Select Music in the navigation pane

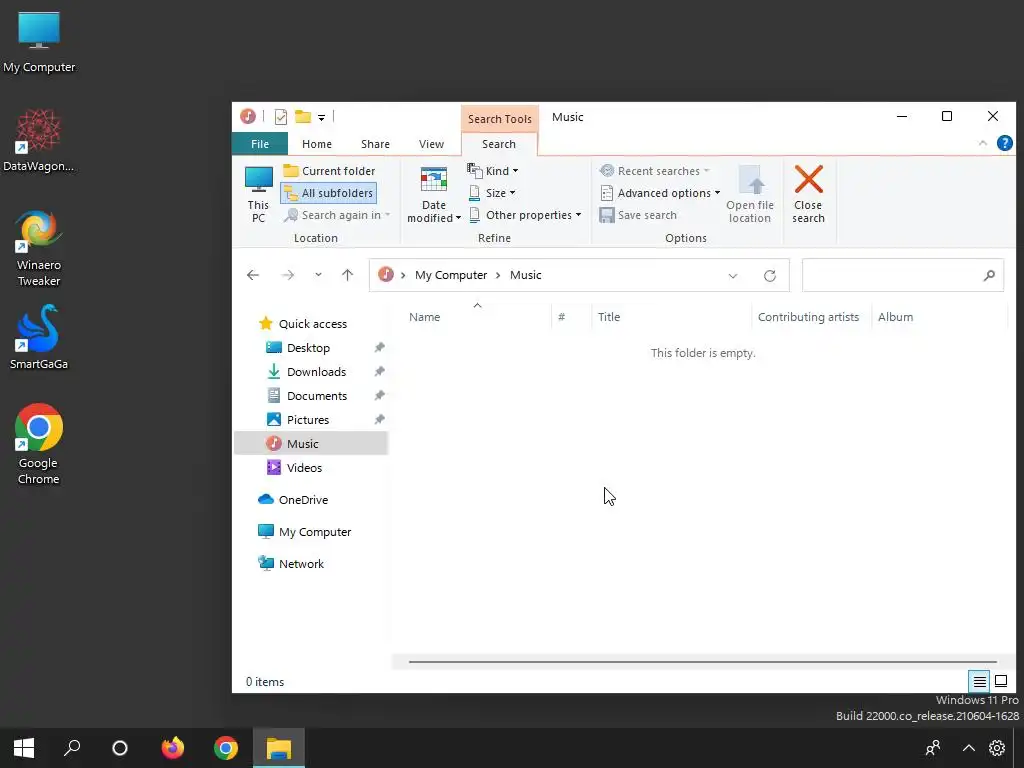[x=311, y=444]
